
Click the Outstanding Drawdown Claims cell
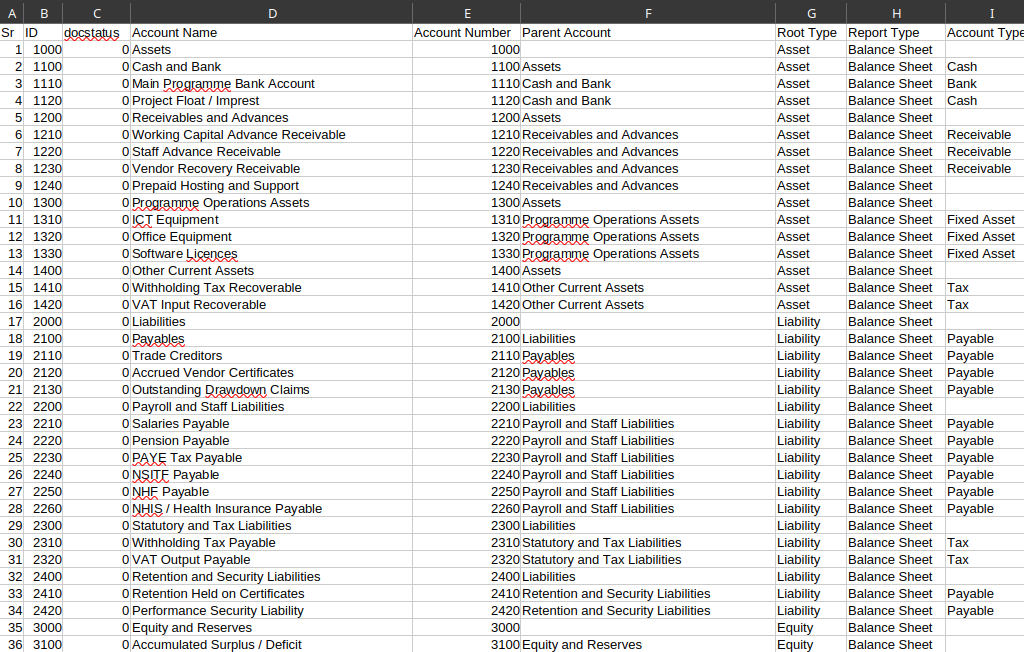click(x=271, y=389)
